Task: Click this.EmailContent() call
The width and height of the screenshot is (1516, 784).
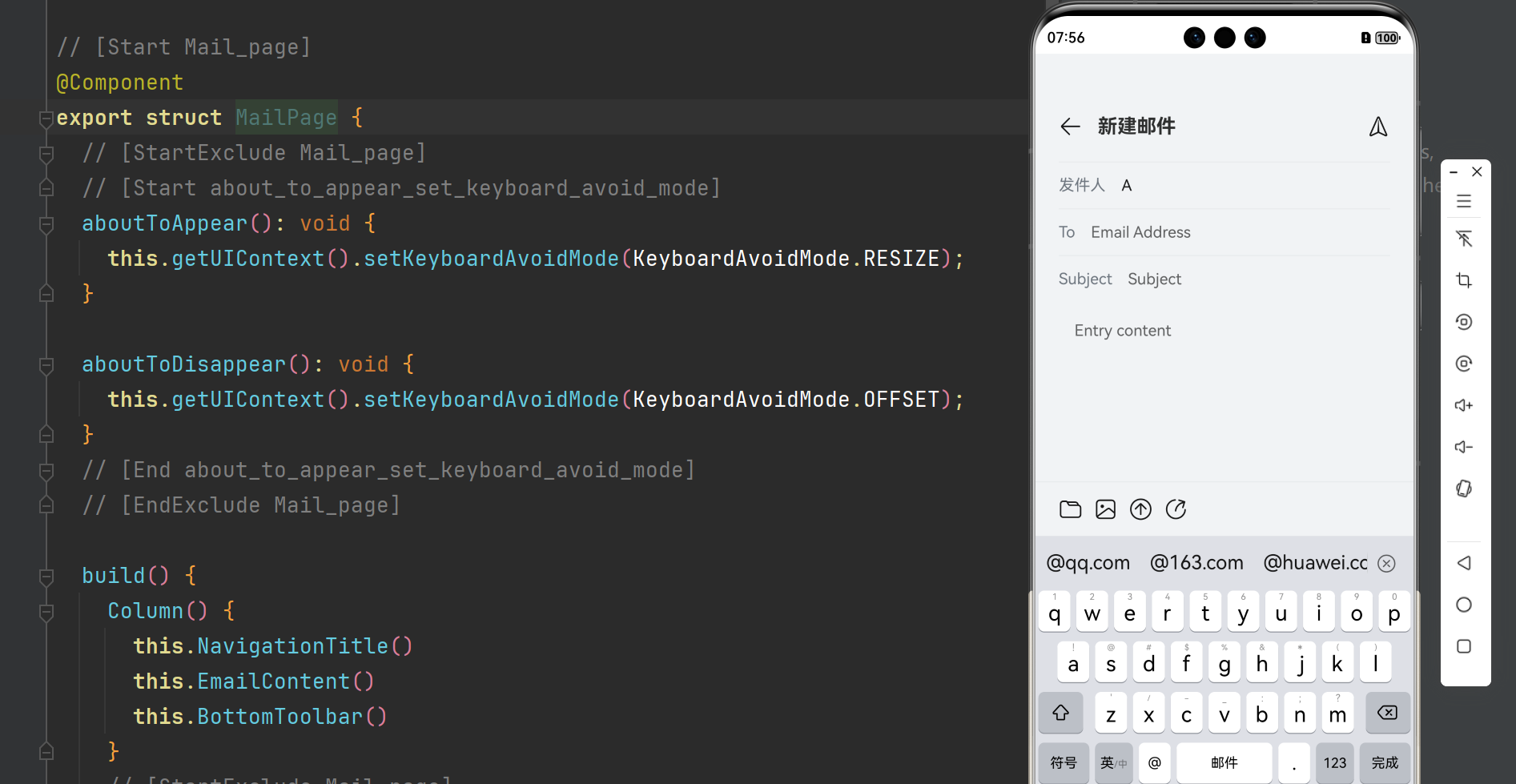Action: tap(254, 681)
